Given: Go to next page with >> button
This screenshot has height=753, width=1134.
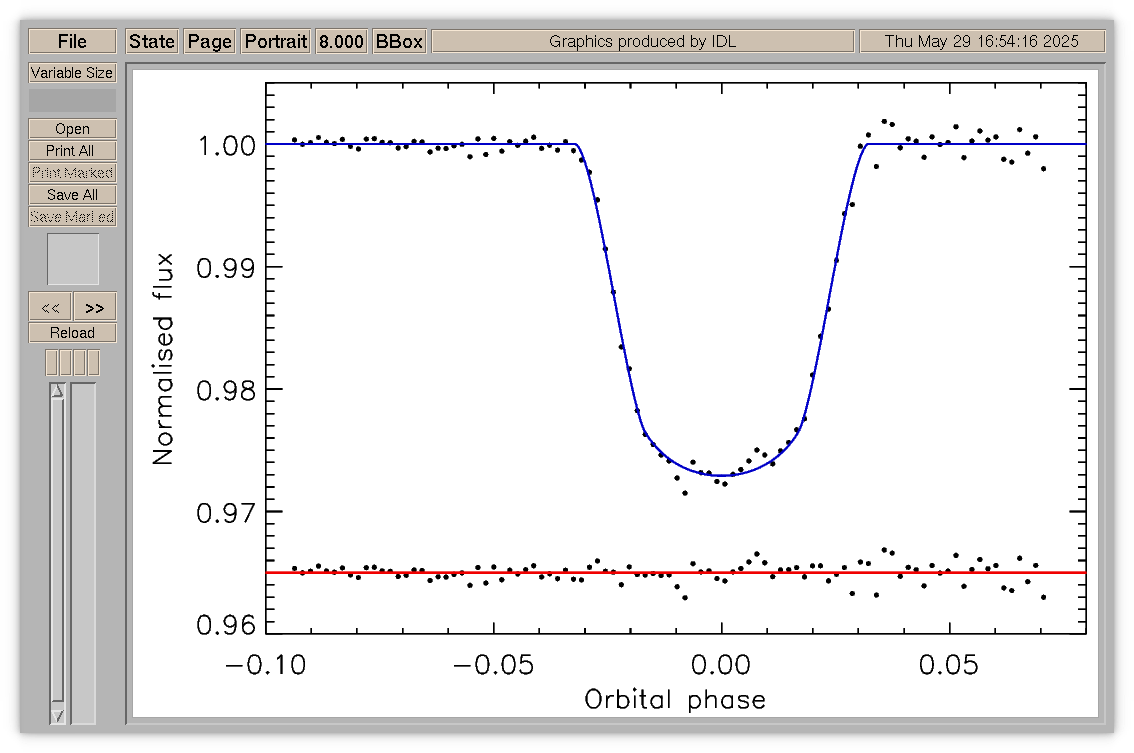Looking at the screenshot, I should [x=95, y=307].
